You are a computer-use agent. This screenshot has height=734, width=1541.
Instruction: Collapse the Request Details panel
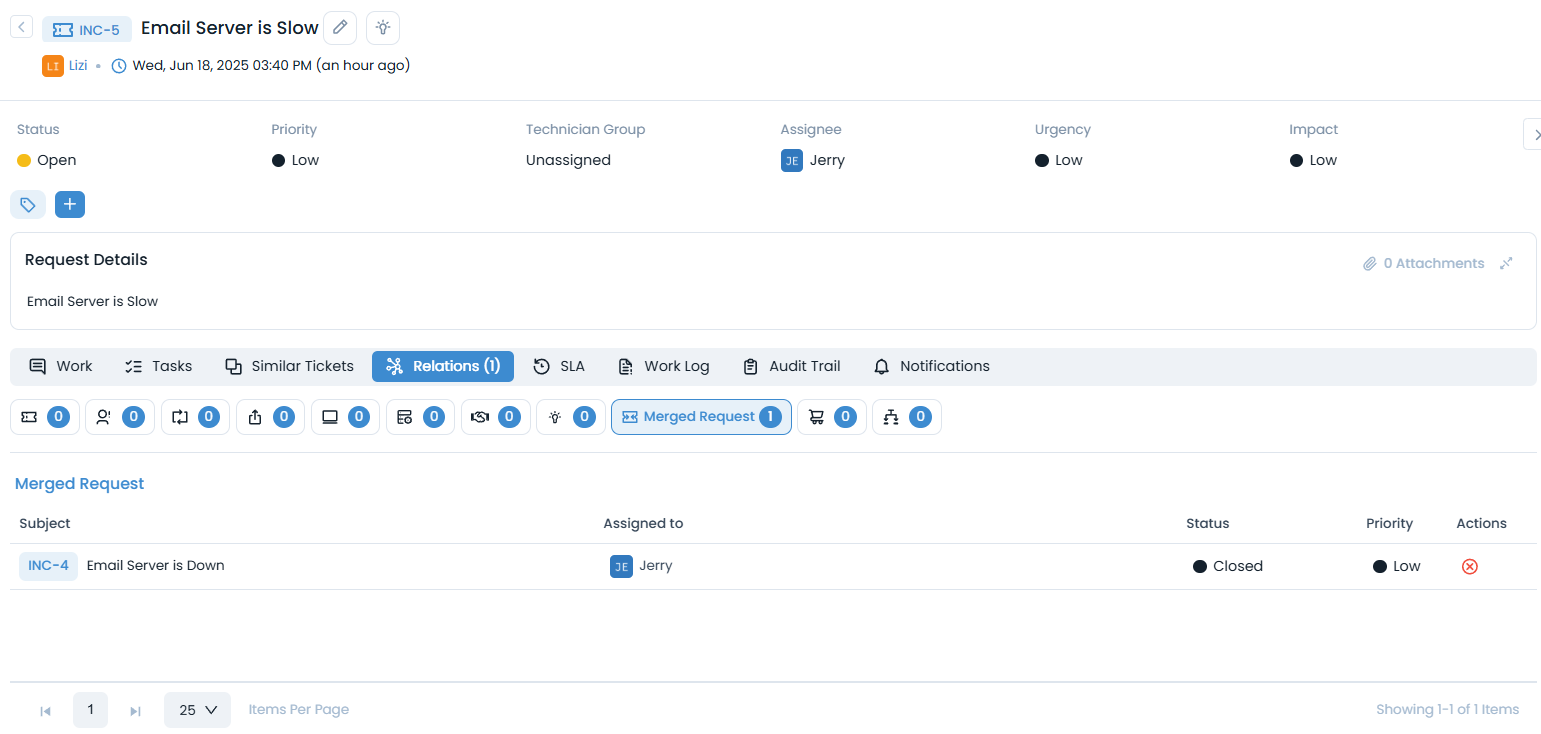coord(1506,263)
